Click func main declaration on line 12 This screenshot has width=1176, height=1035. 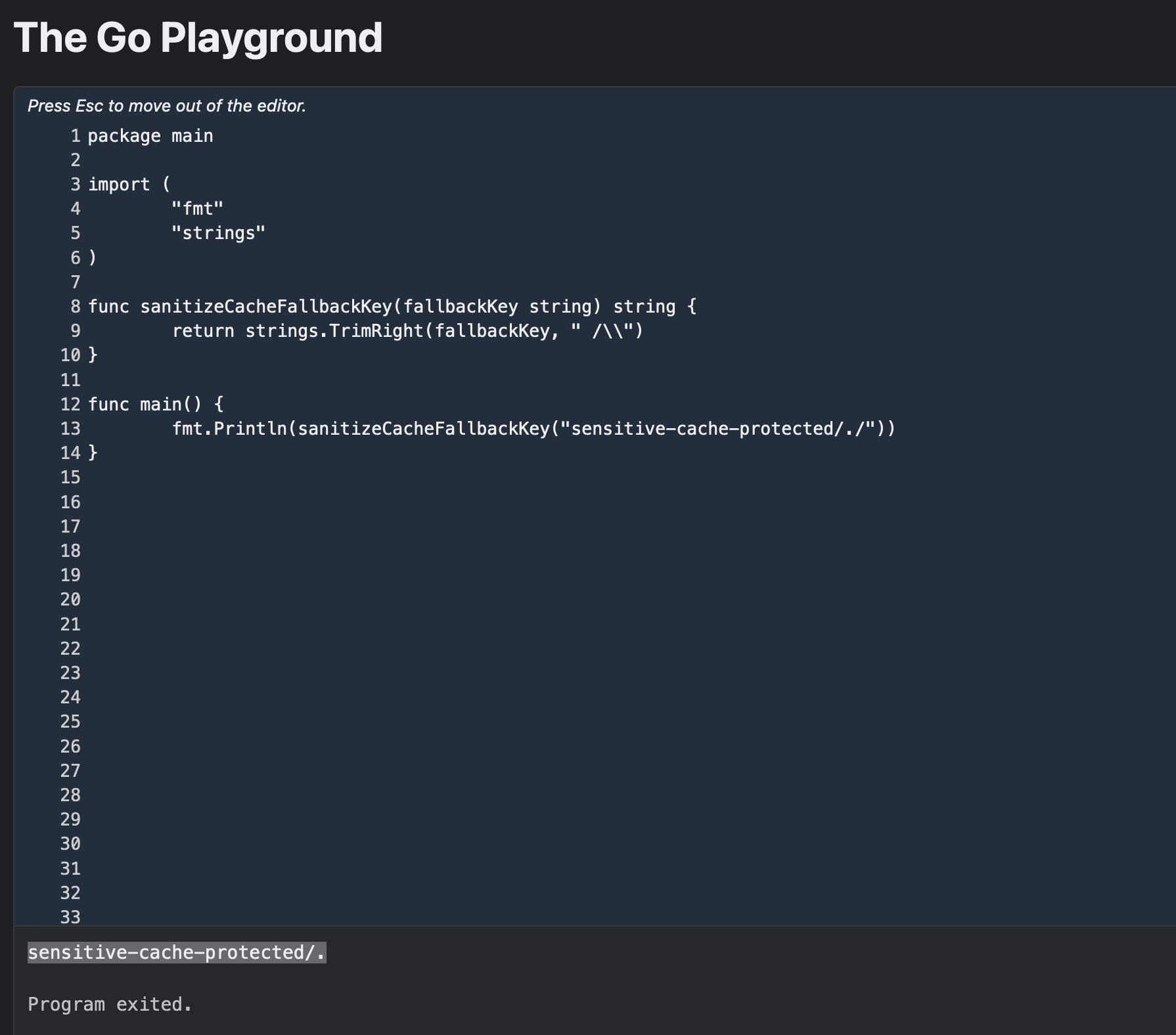point(155,404)
